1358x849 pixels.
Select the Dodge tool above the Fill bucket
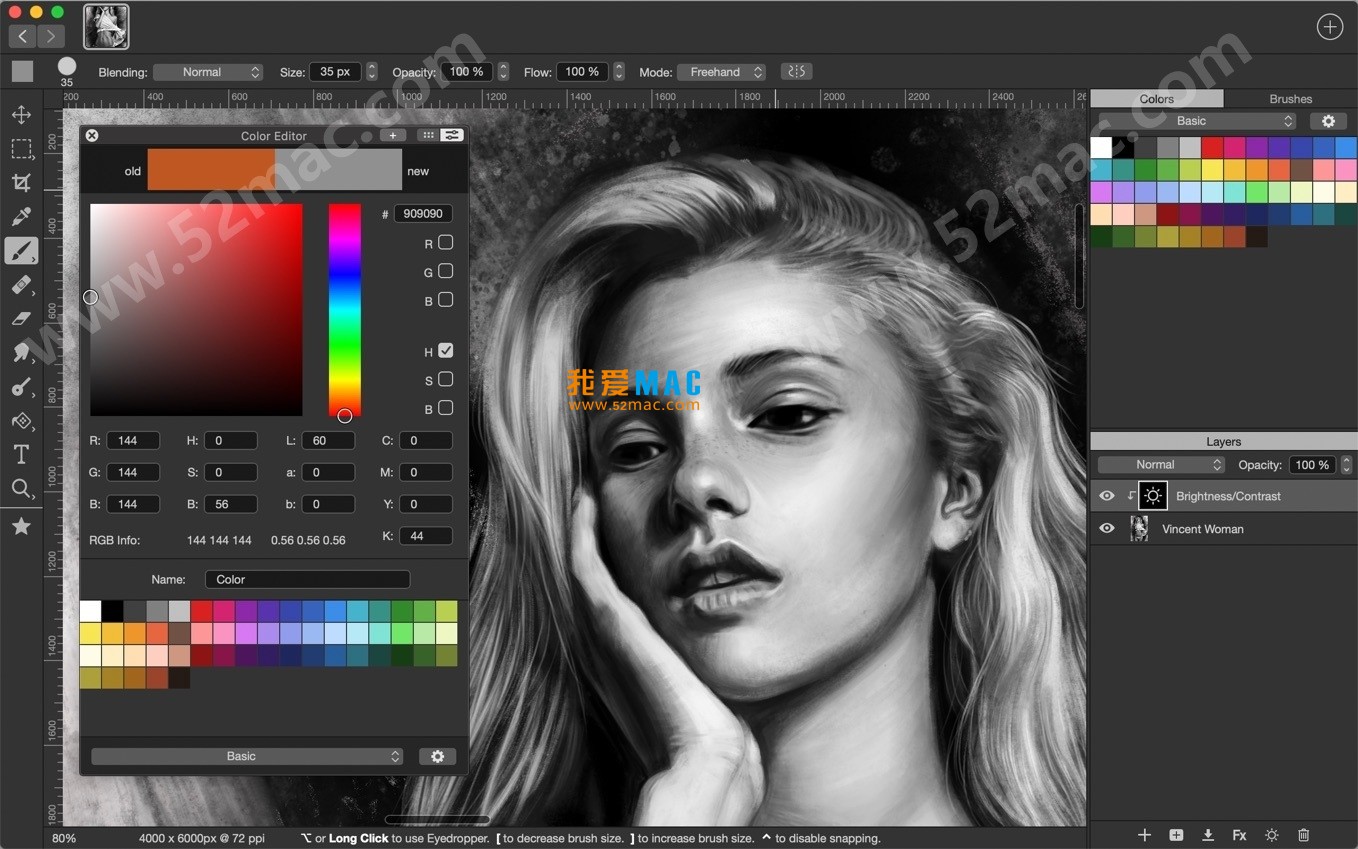(x=21, y=387)
